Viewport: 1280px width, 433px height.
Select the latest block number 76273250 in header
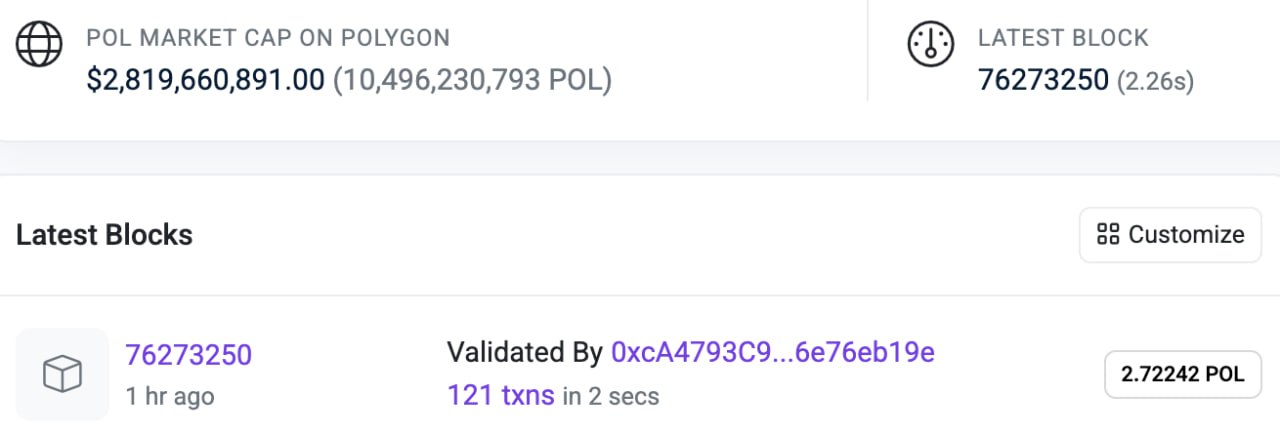pyautogui.click(x=1043, y=80)
